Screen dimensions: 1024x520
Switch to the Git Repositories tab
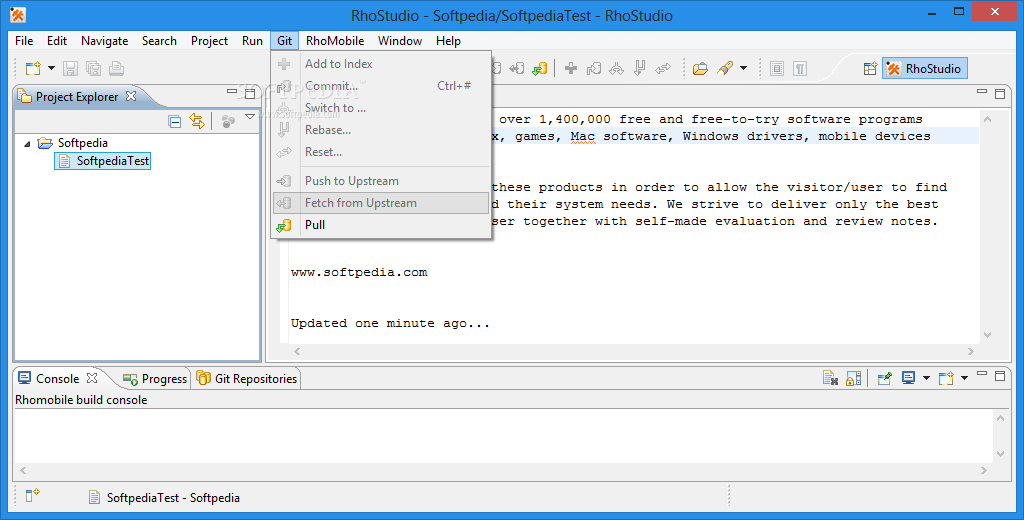click(247, 379)
